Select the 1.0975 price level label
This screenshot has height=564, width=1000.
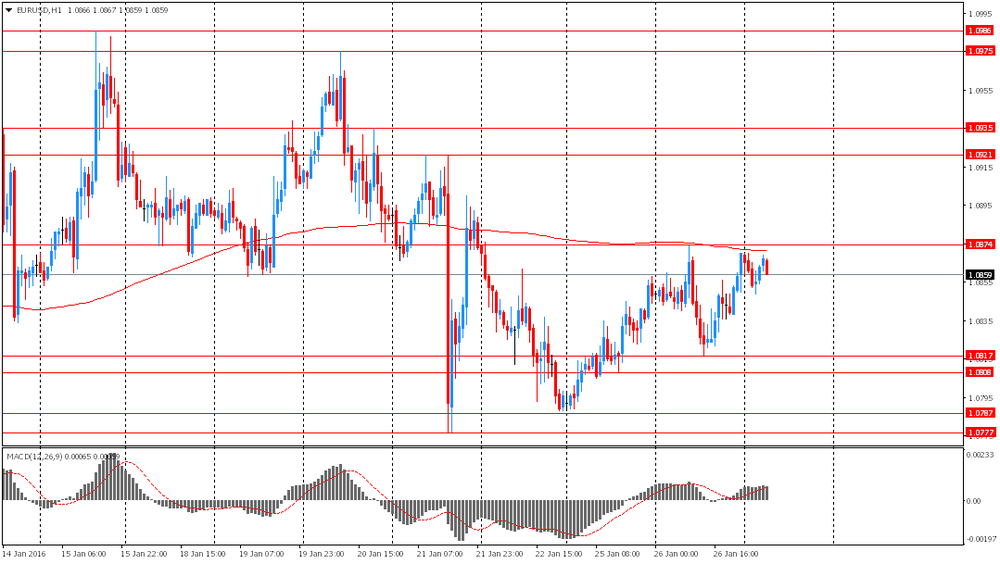click(x=980, y=51)
